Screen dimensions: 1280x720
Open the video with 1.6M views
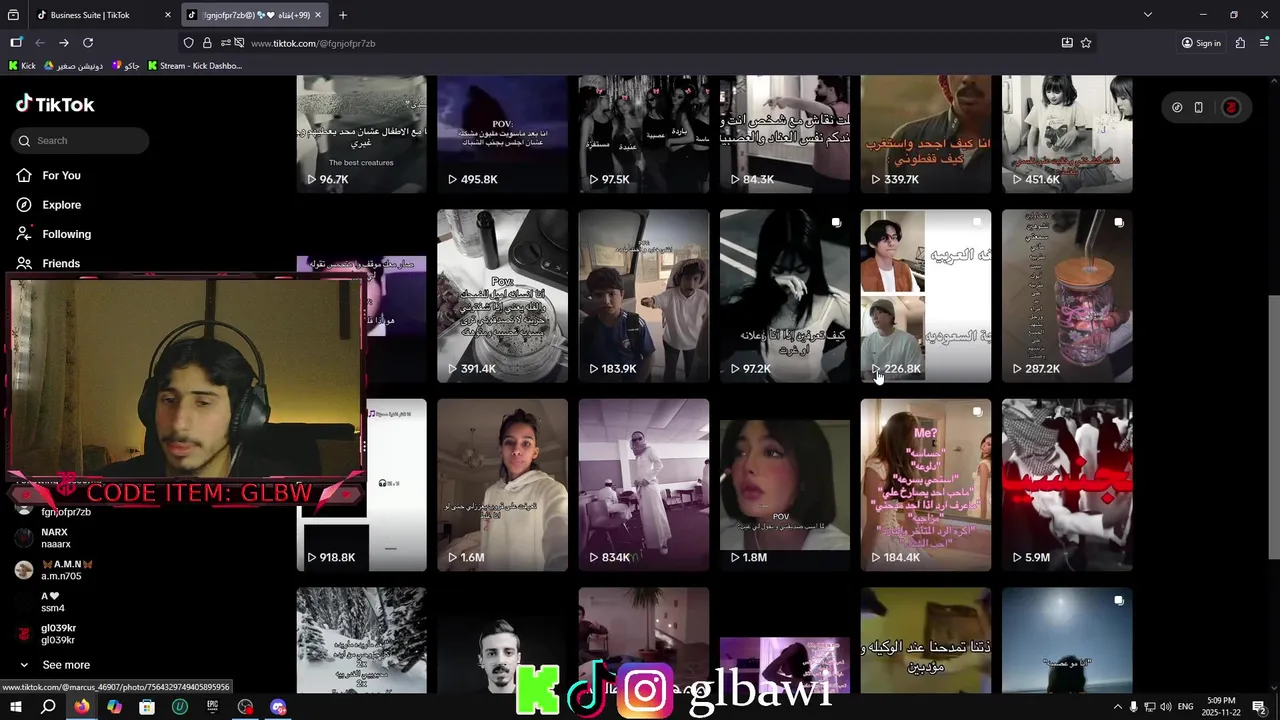(x=502, y=485)
